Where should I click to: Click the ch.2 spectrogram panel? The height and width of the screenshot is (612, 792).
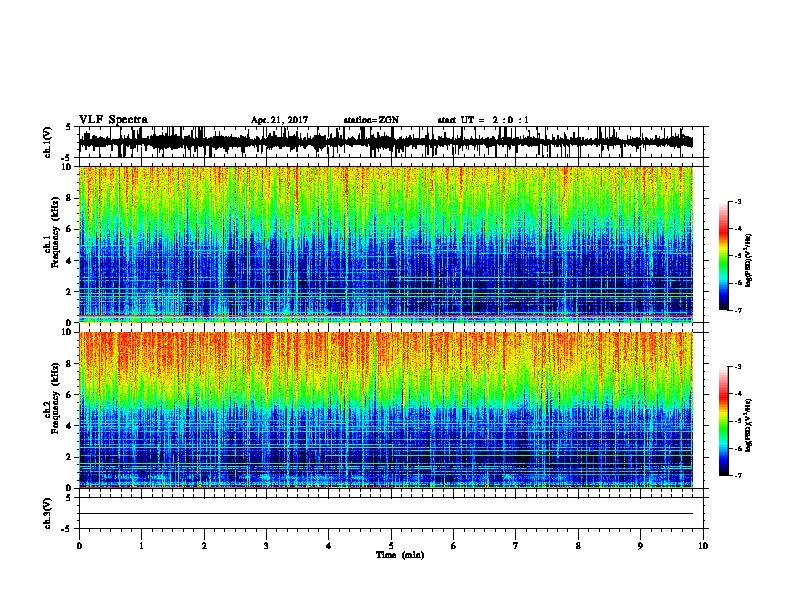point(385,410)
